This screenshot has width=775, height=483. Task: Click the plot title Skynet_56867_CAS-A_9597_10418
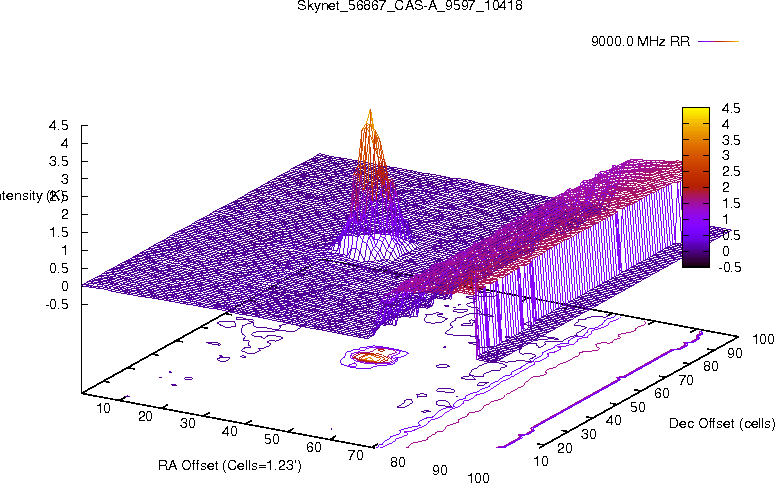[x=410, y=6]
